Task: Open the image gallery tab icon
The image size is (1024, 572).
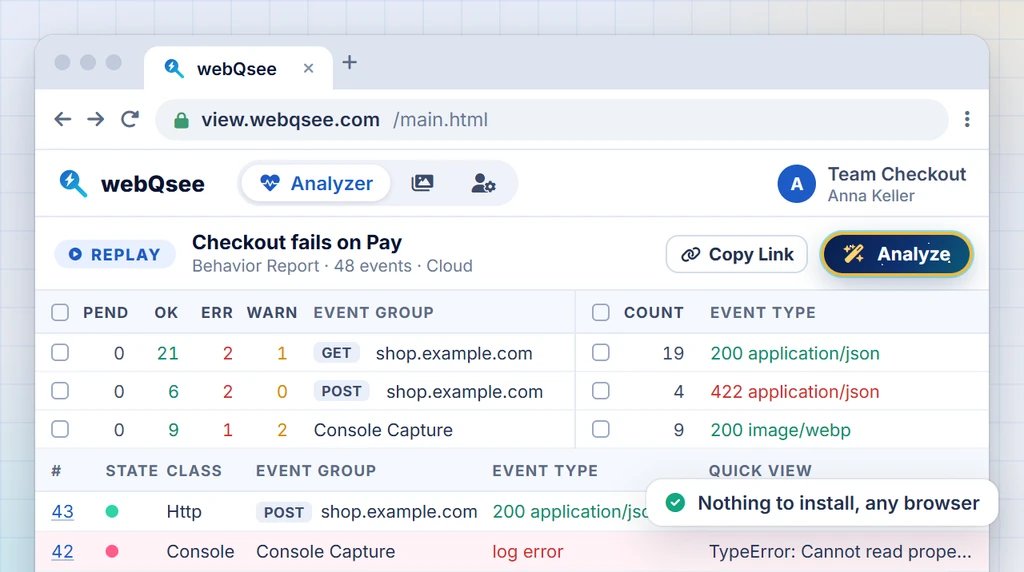Action: [x=422, y=183]
